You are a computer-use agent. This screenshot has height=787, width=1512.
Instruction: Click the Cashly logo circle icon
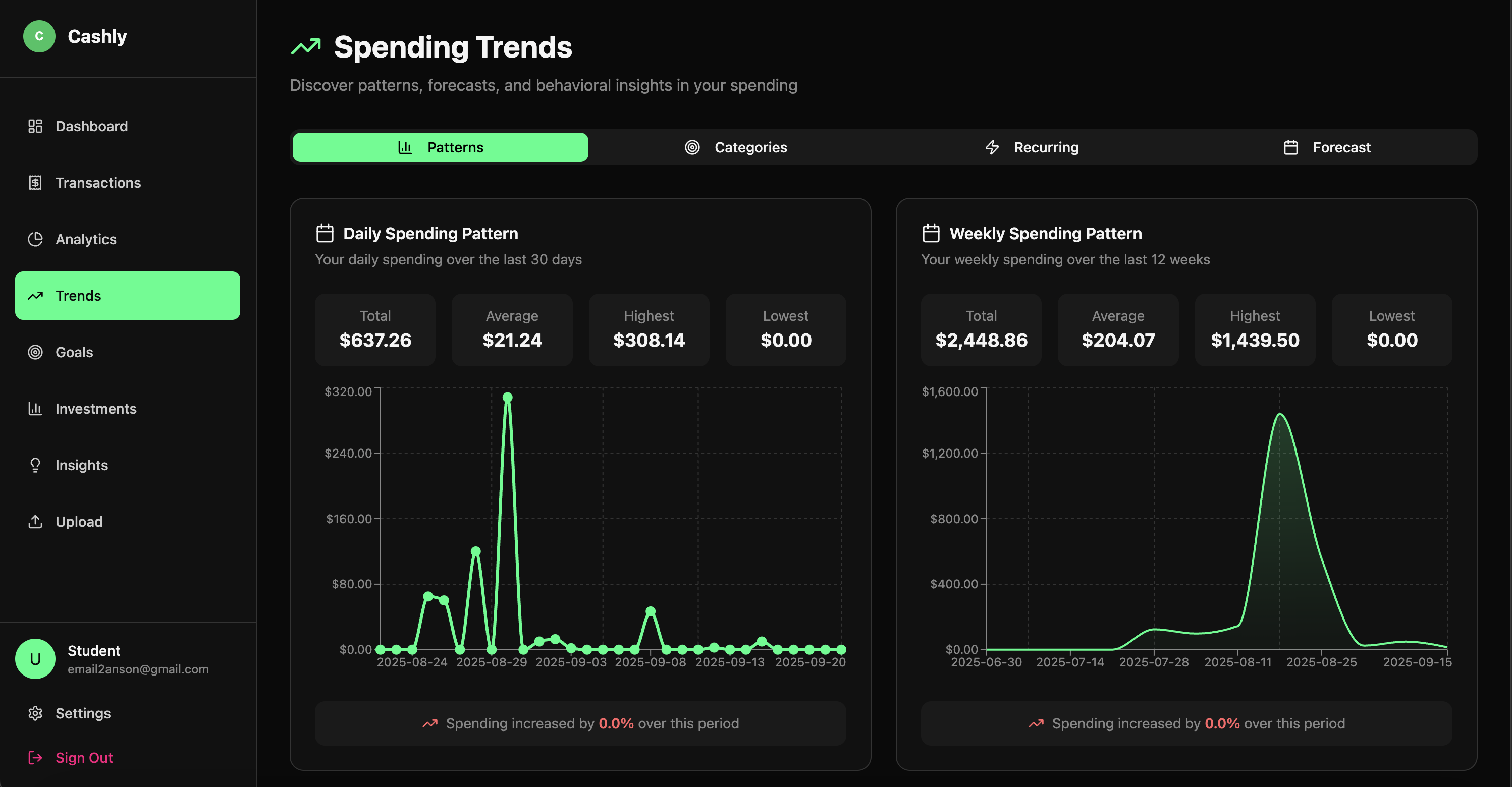(39, 36)
